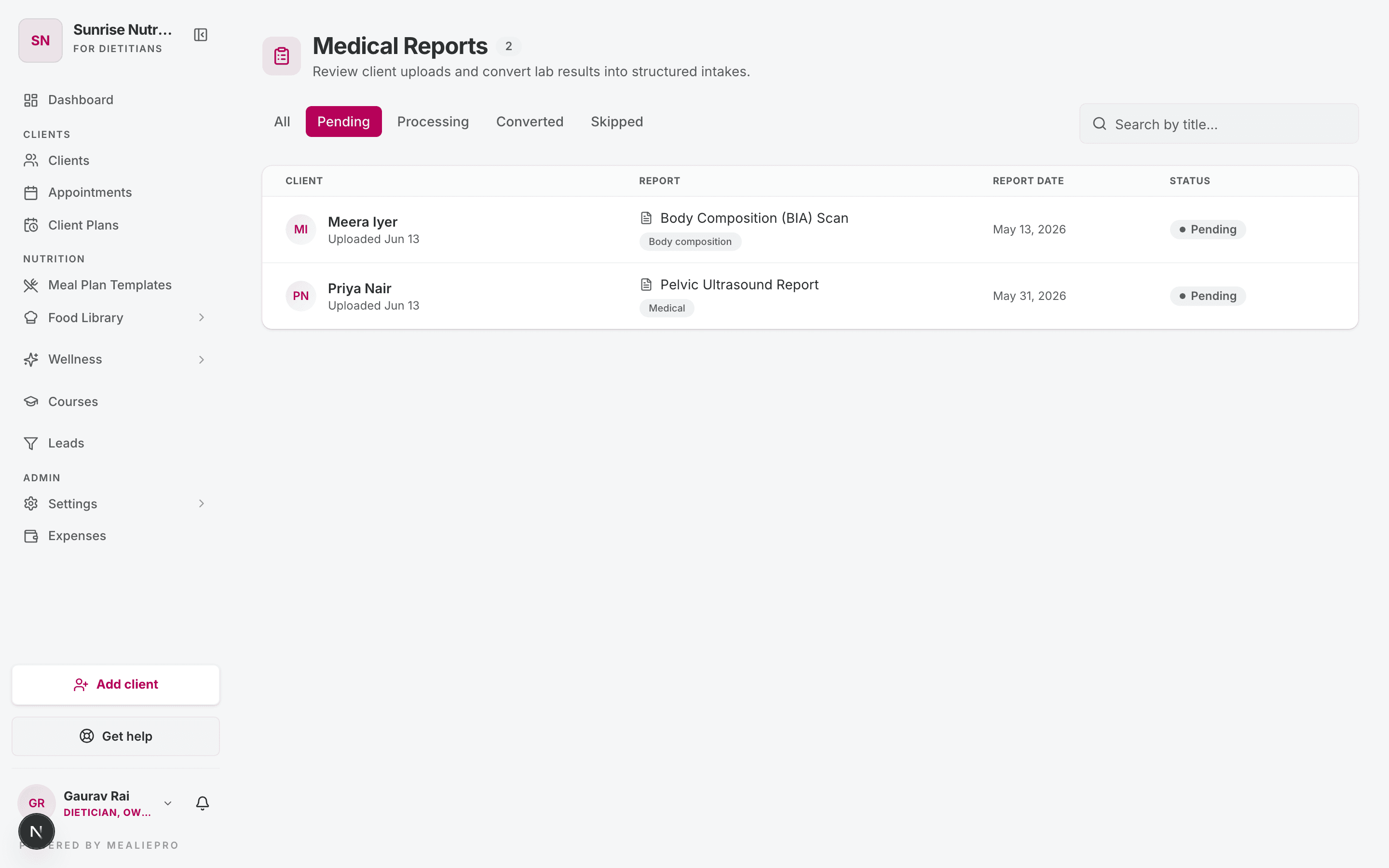This screenshot has height=868, width=1389.
Task: Click the document icon beside Body Composition Scan
Action: [646, 218]
